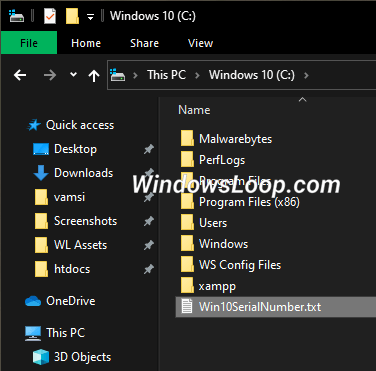Viewport: 376px width, 371px height.
Task: Select the WS Config Files folder
Action: click(240, 265)
